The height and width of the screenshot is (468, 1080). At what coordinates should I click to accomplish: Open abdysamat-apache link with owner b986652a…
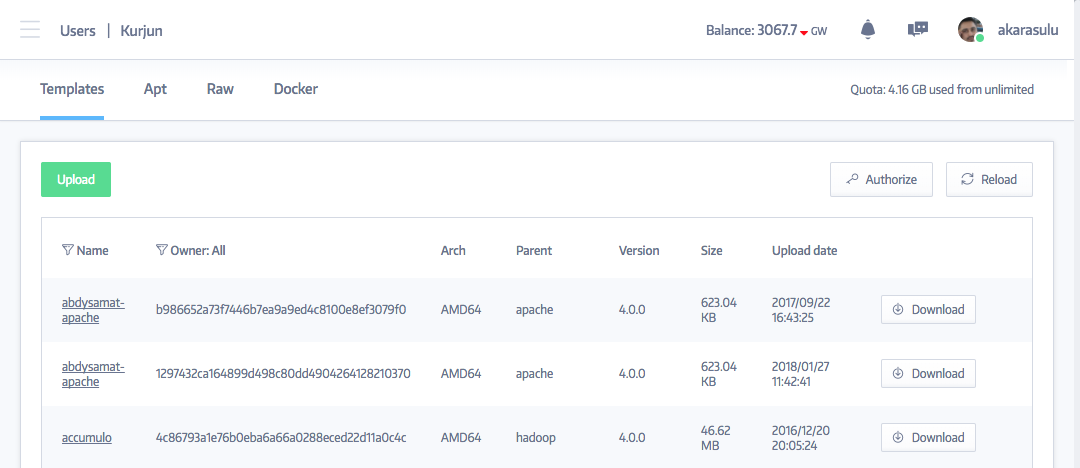(x=93, y=309)
